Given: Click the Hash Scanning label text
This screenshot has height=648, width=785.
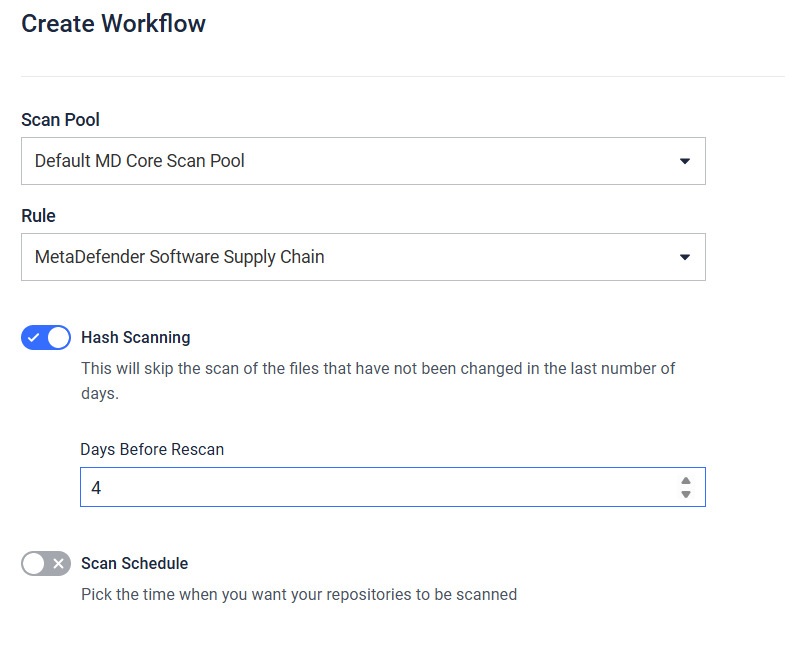Looking at the screenshot, I should 135,337.
